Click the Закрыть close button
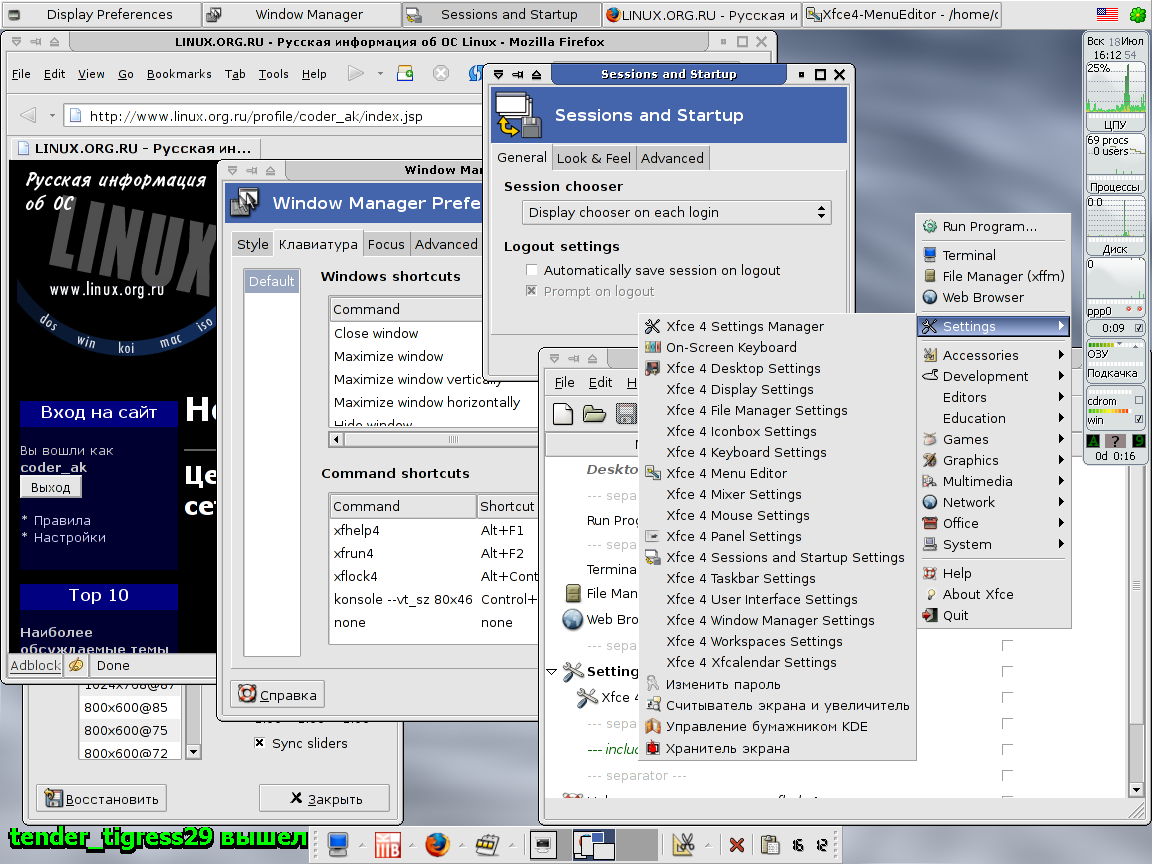Viewport: 1152px width, 864px height. [324, 799]
